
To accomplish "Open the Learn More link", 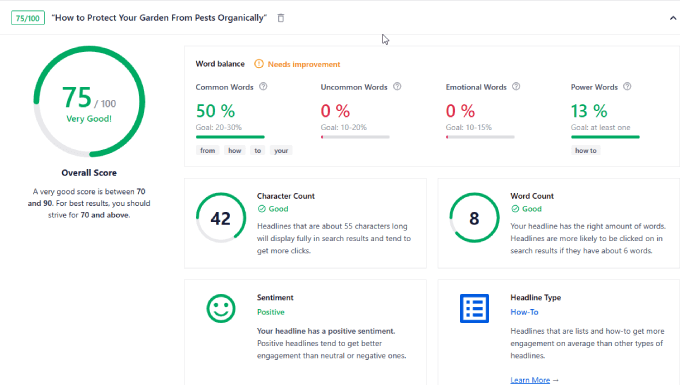I will point(530,380).
